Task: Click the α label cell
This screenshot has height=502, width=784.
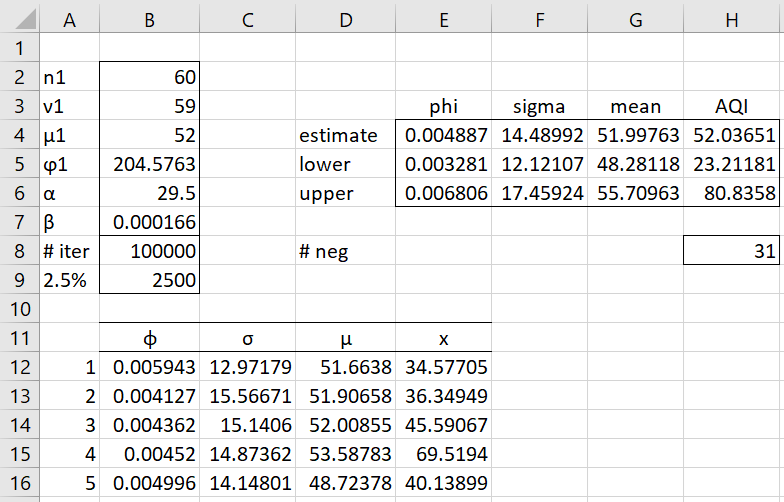Action: [70, 192]
